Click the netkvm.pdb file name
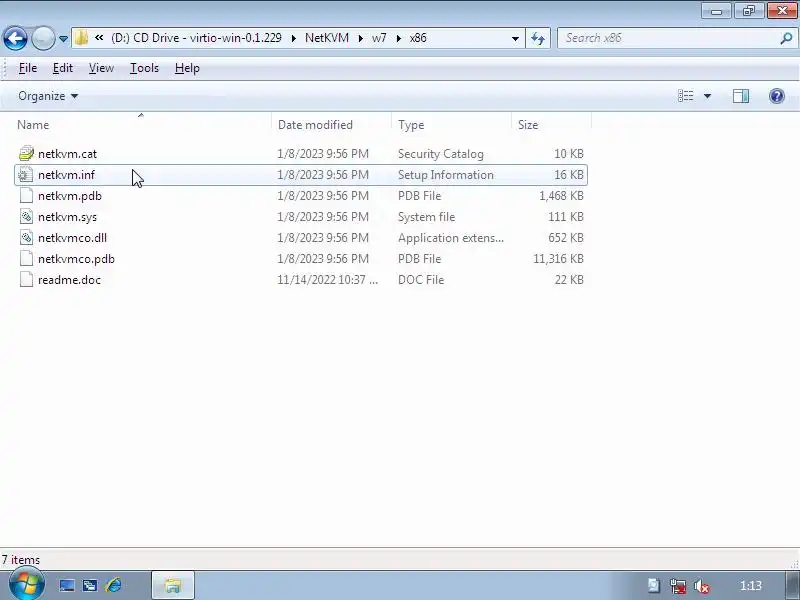The image size is (800, 600). pos(70,196)
